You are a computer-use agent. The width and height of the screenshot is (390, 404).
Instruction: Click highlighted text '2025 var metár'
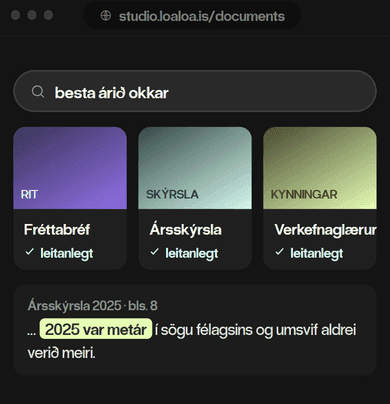[96, 329]
